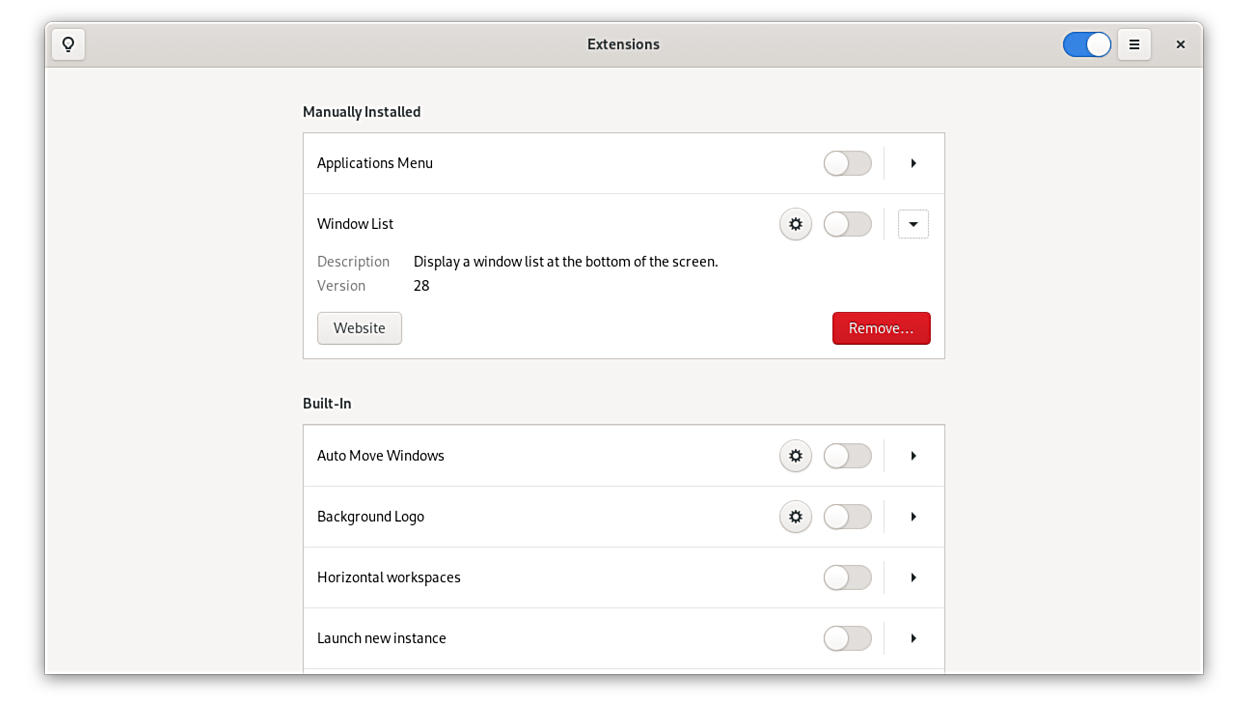The width and height of the screenshot is (1248, 702).
Task: Switch on Launch new instance extension
Action: tap(847, 638)
